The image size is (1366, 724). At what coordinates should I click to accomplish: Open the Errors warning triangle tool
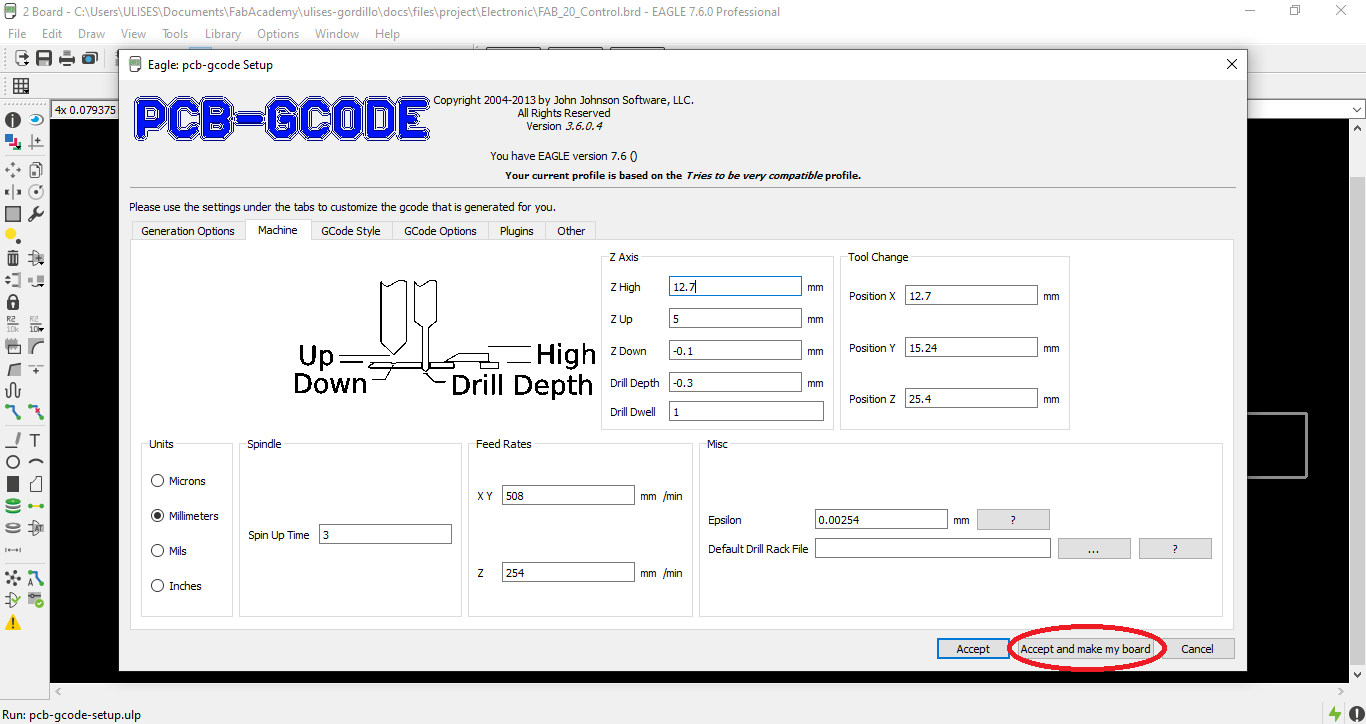(x=13, y=622)
